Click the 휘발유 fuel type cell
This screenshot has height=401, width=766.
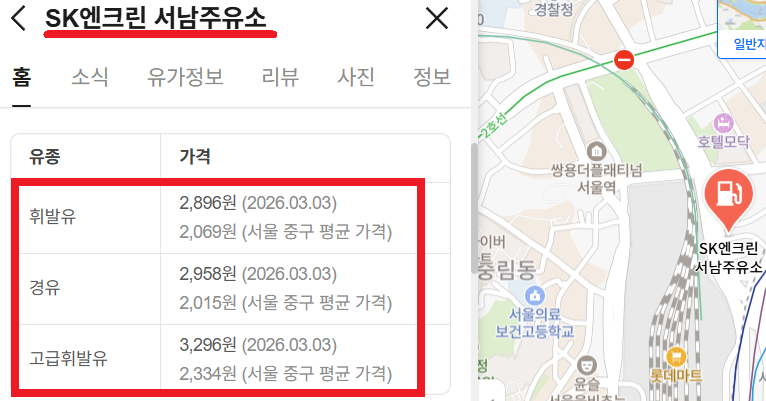pos(86,217)
